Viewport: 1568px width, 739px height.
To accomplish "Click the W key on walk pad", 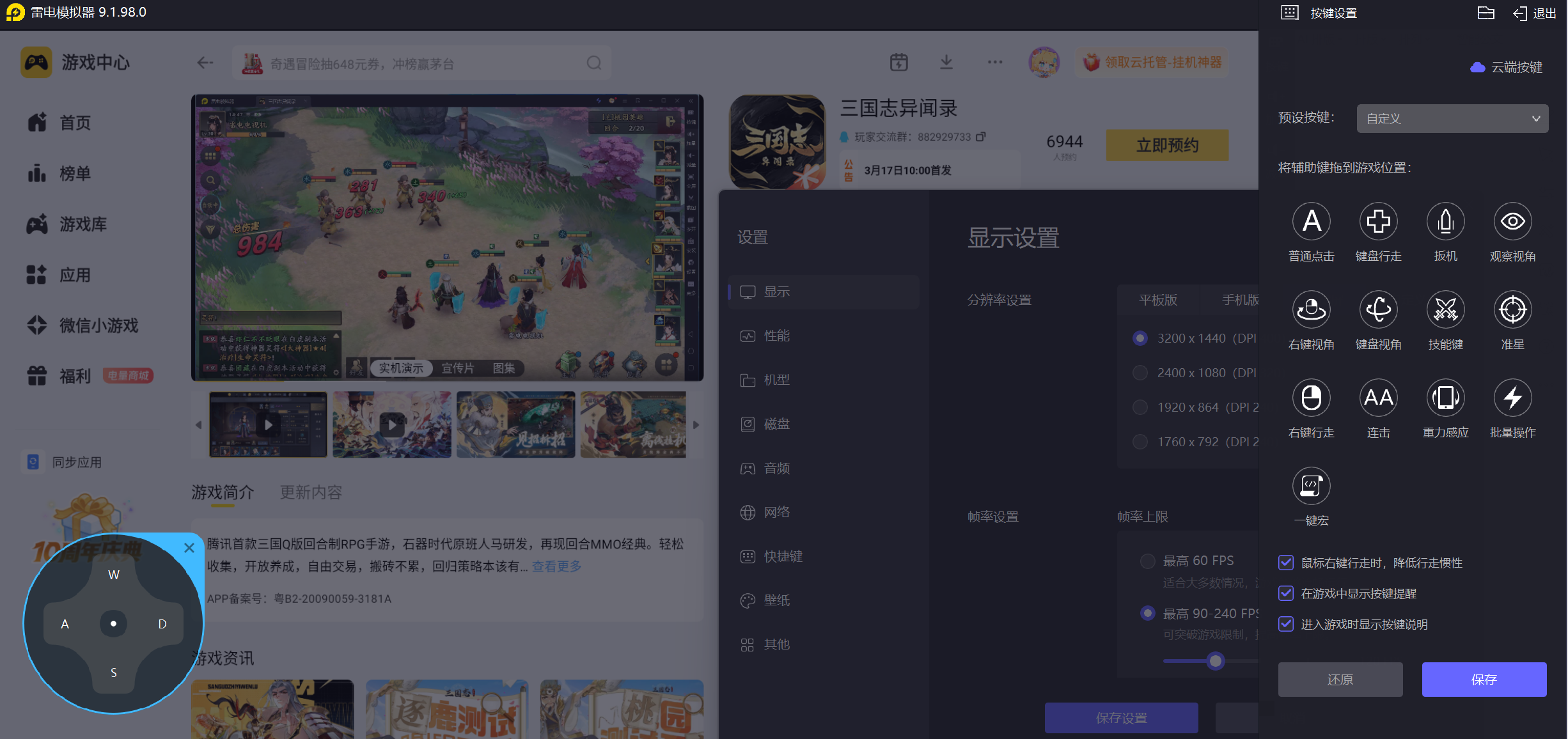I will click(x=114, y=575).
